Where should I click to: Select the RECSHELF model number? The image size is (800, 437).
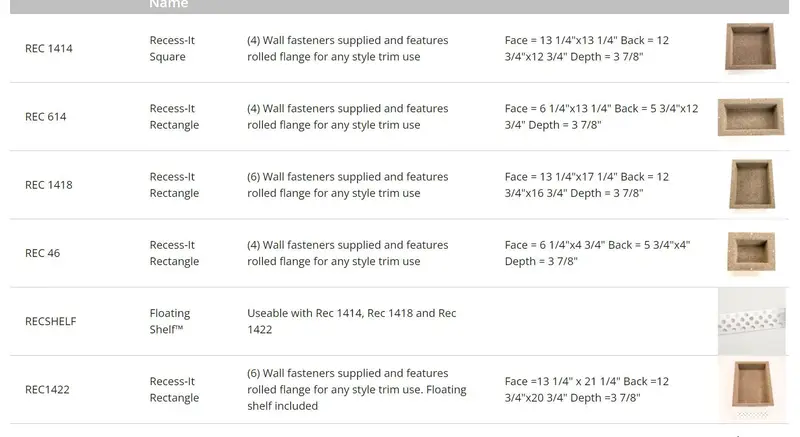[51, 322]
